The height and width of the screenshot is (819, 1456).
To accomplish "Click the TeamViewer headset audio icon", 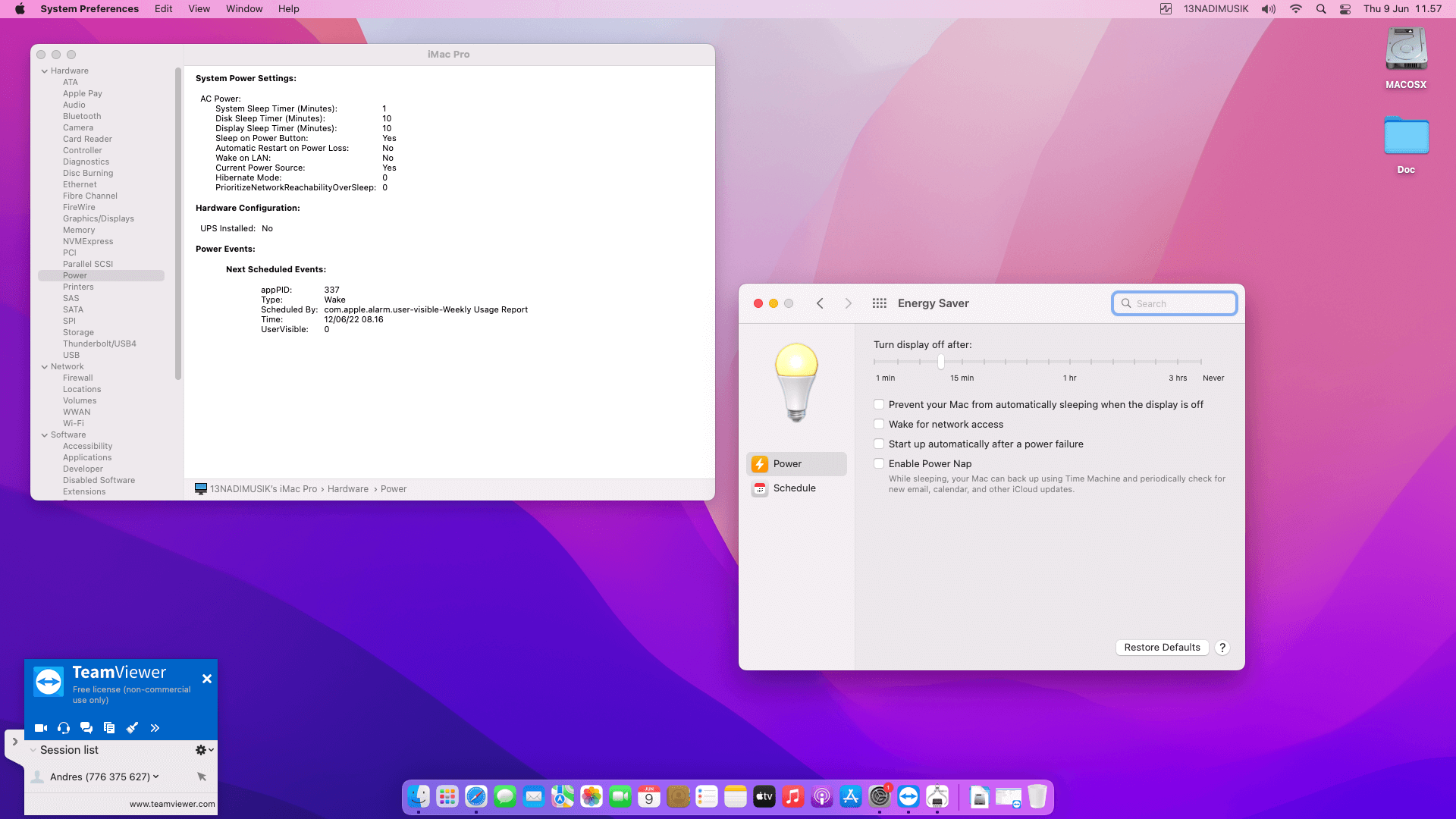I will 64,728.
